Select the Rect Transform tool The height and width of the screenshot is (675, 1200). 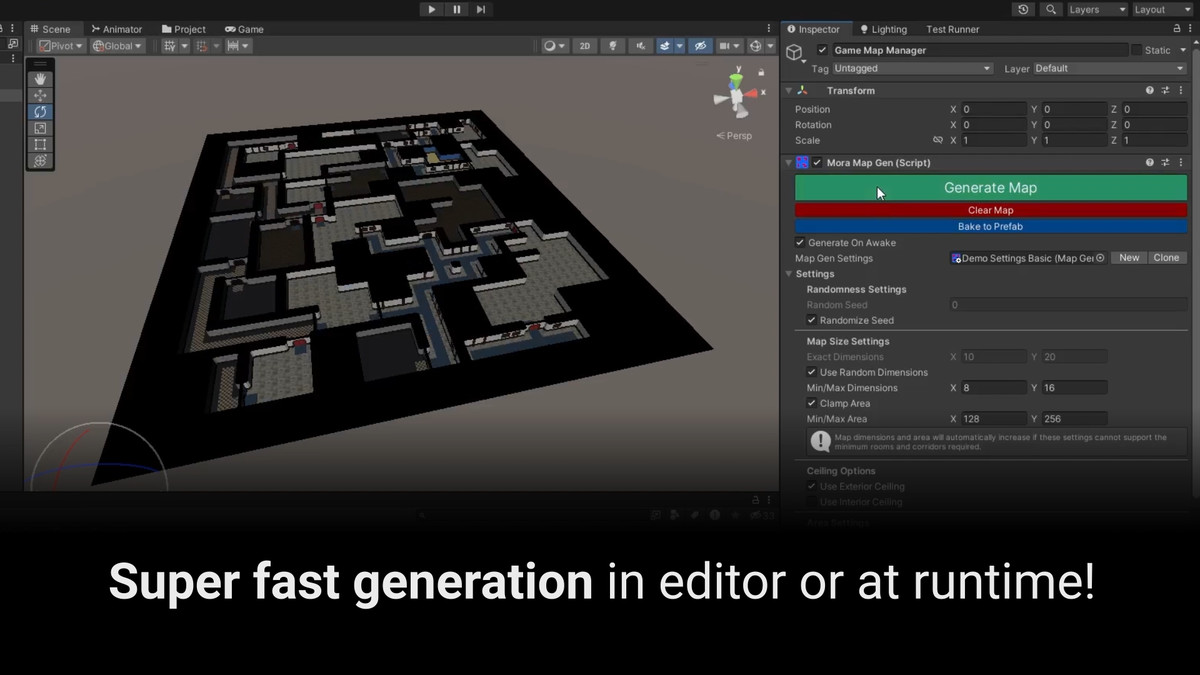[x=40, y=145]
